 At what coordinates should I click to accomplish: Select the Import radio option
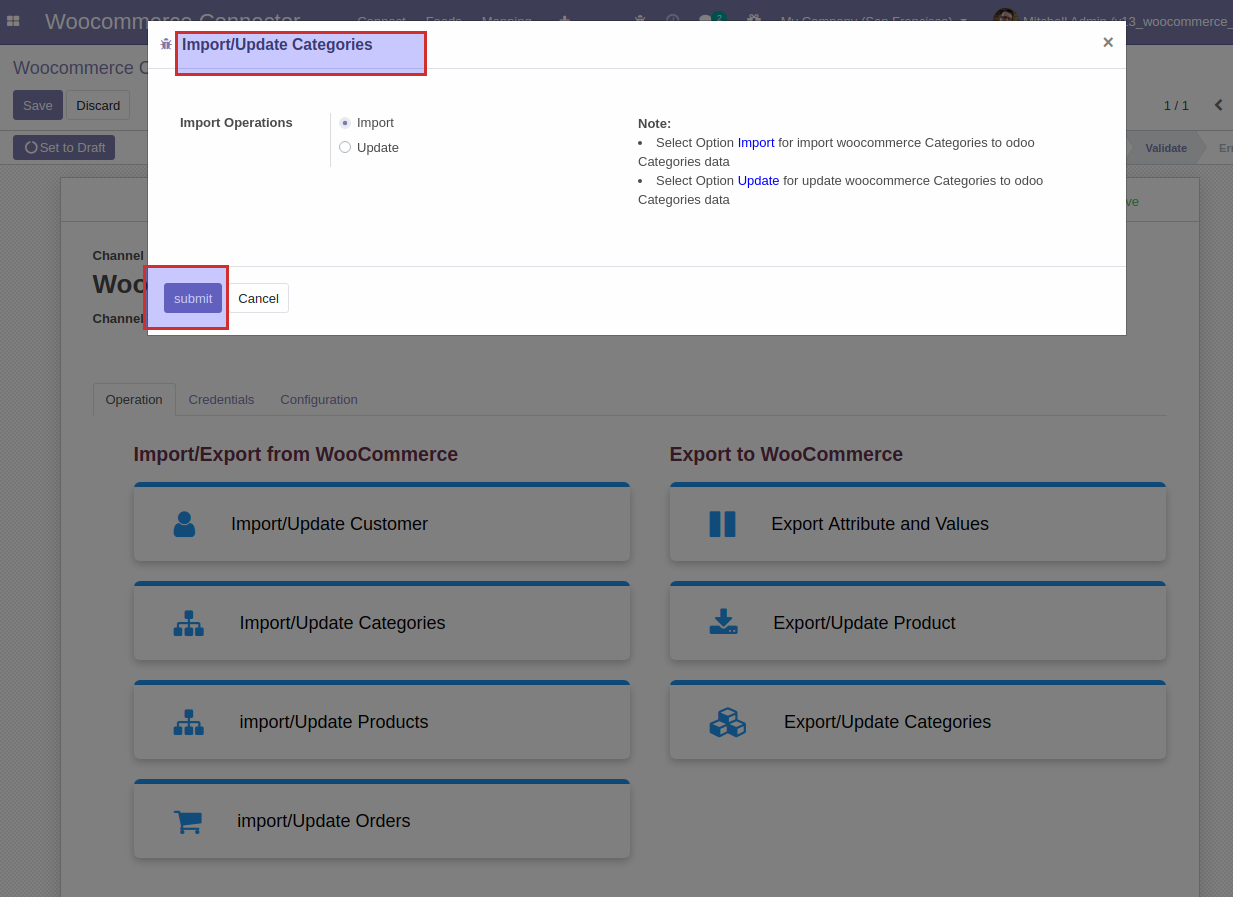[345, 123]
